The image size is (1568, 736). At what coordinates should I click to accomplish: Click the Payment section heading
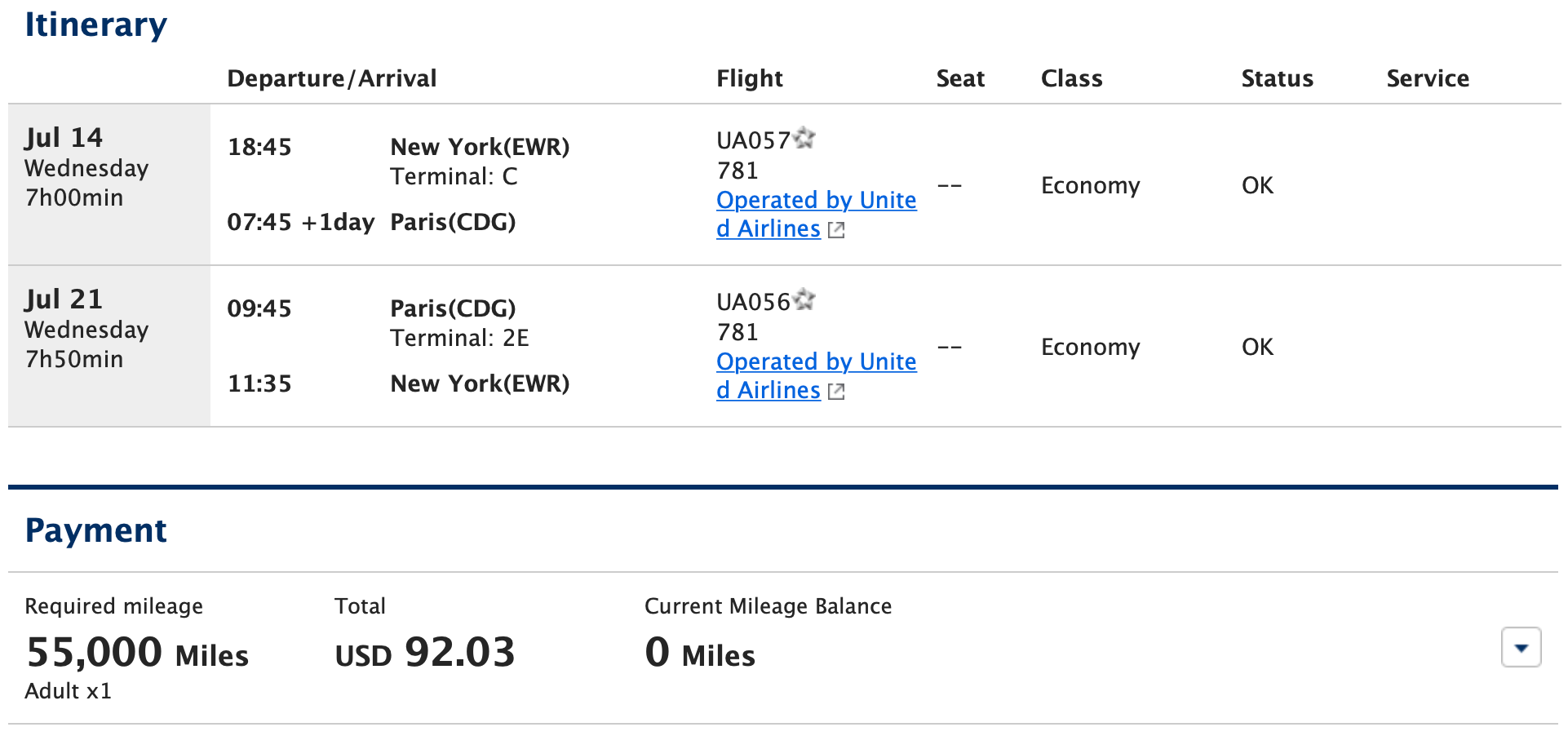(x=96, y=530)
